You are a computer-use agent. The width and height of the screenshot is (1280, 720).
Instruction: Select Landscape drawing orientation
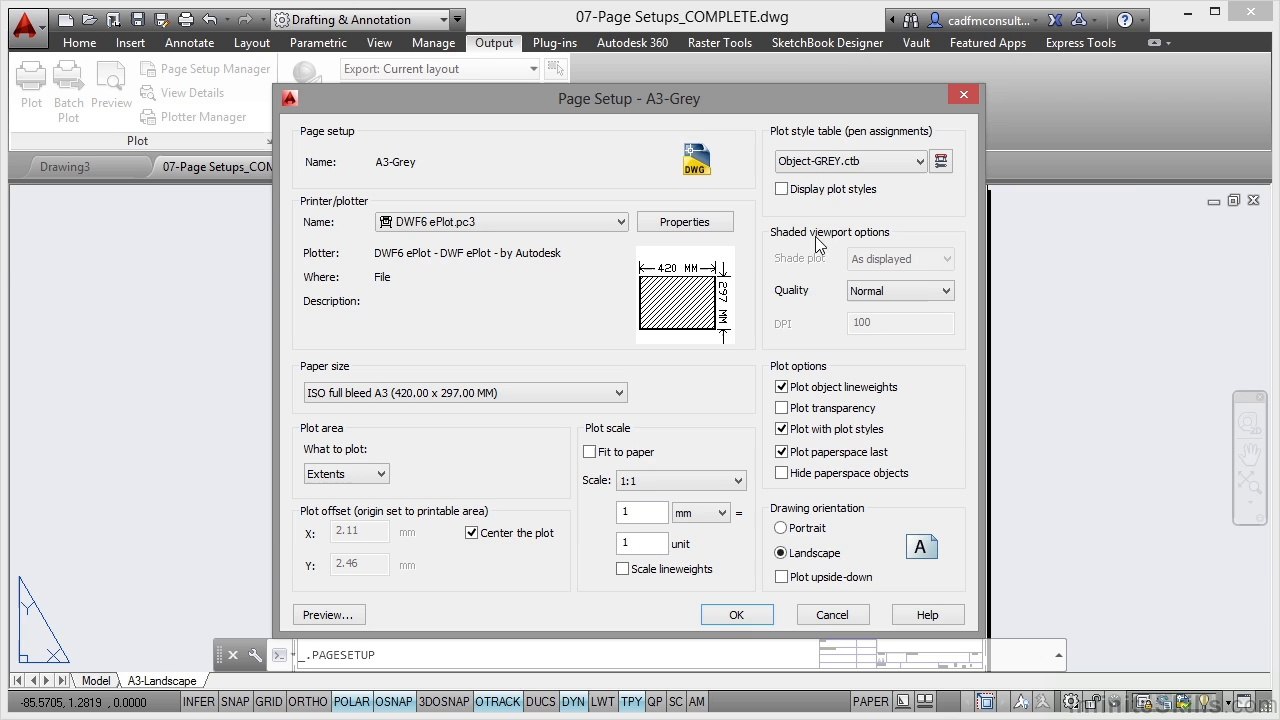781,553
